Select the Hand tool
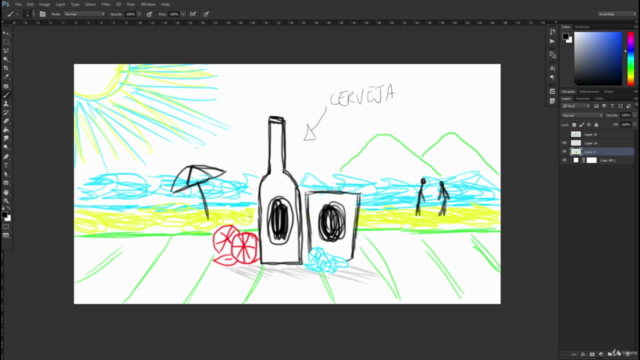The height and width of the screenshot is (360, 640). pyautogui.click(x=6, y=192)
